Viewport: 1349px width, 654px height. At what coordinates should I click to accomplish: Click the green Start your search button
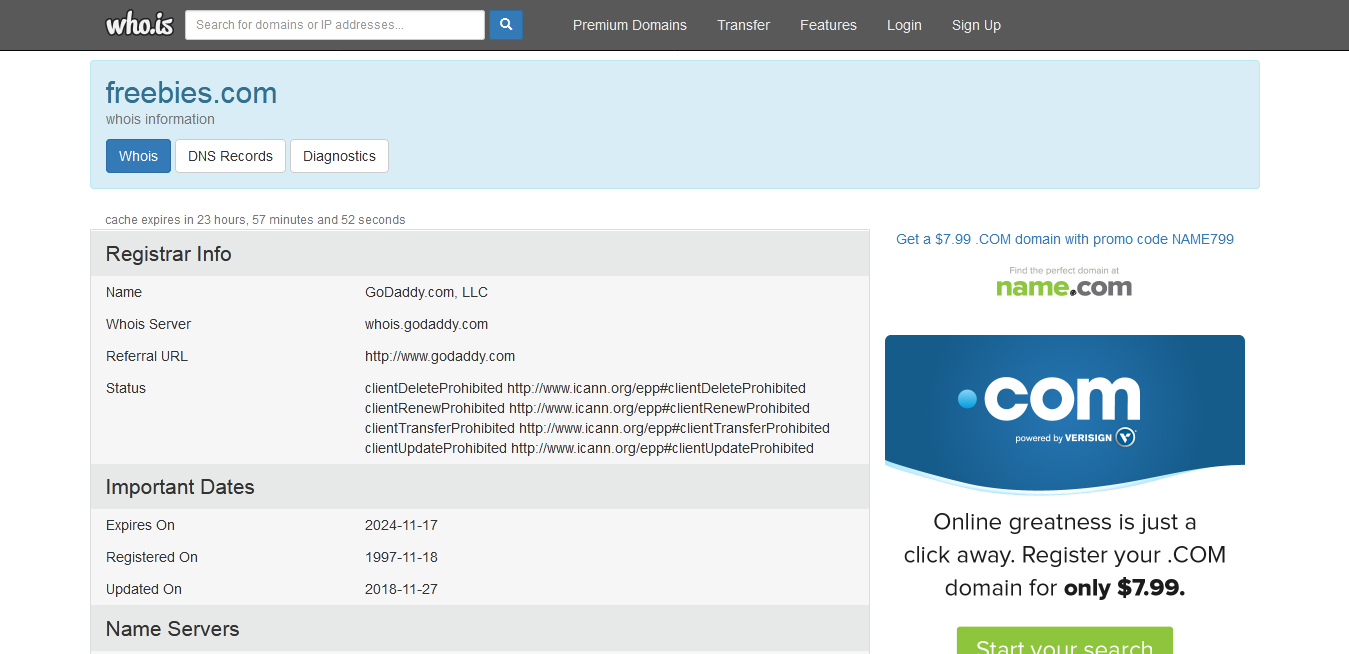click(x=1065, y=641)
